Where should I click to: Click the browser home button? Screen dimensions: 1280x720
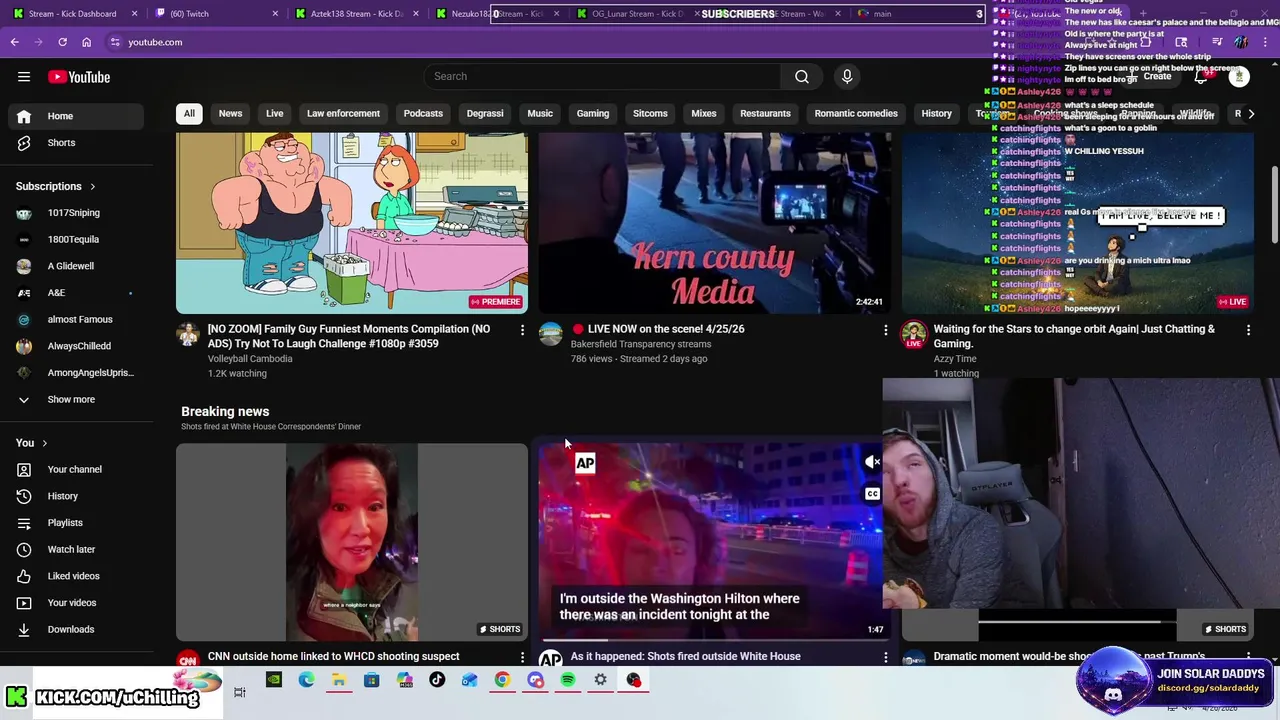(86, 42)
